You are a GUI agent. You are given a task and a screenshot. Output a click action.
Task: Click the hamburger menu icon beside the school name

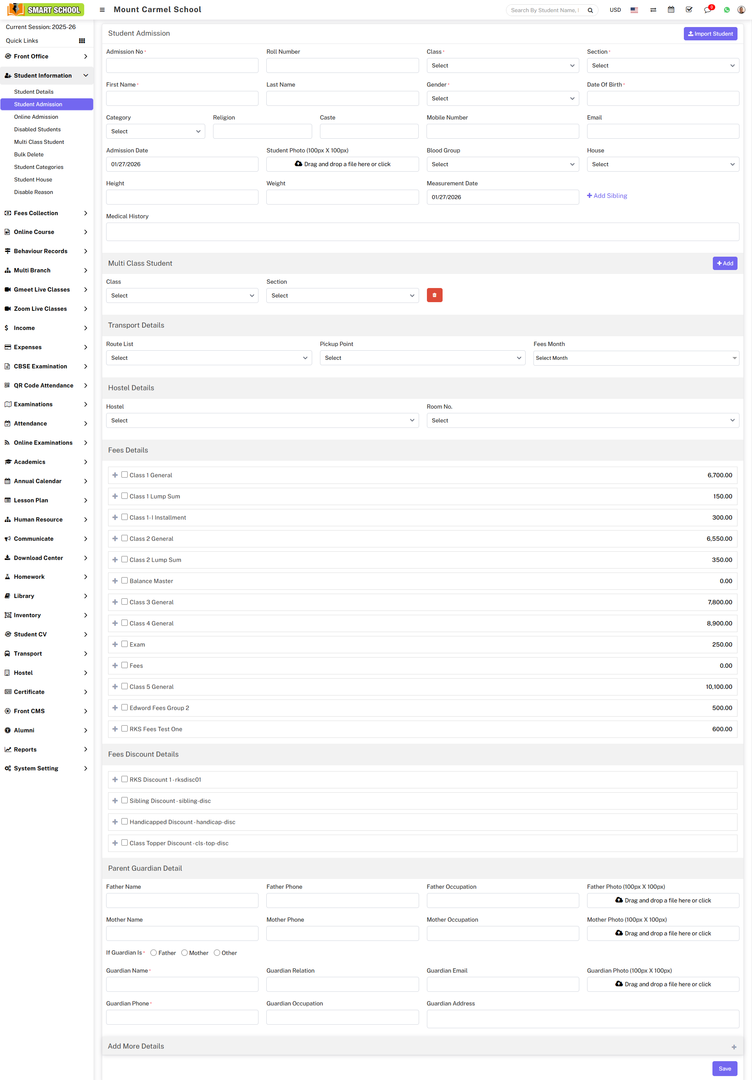tap(102, 10)
